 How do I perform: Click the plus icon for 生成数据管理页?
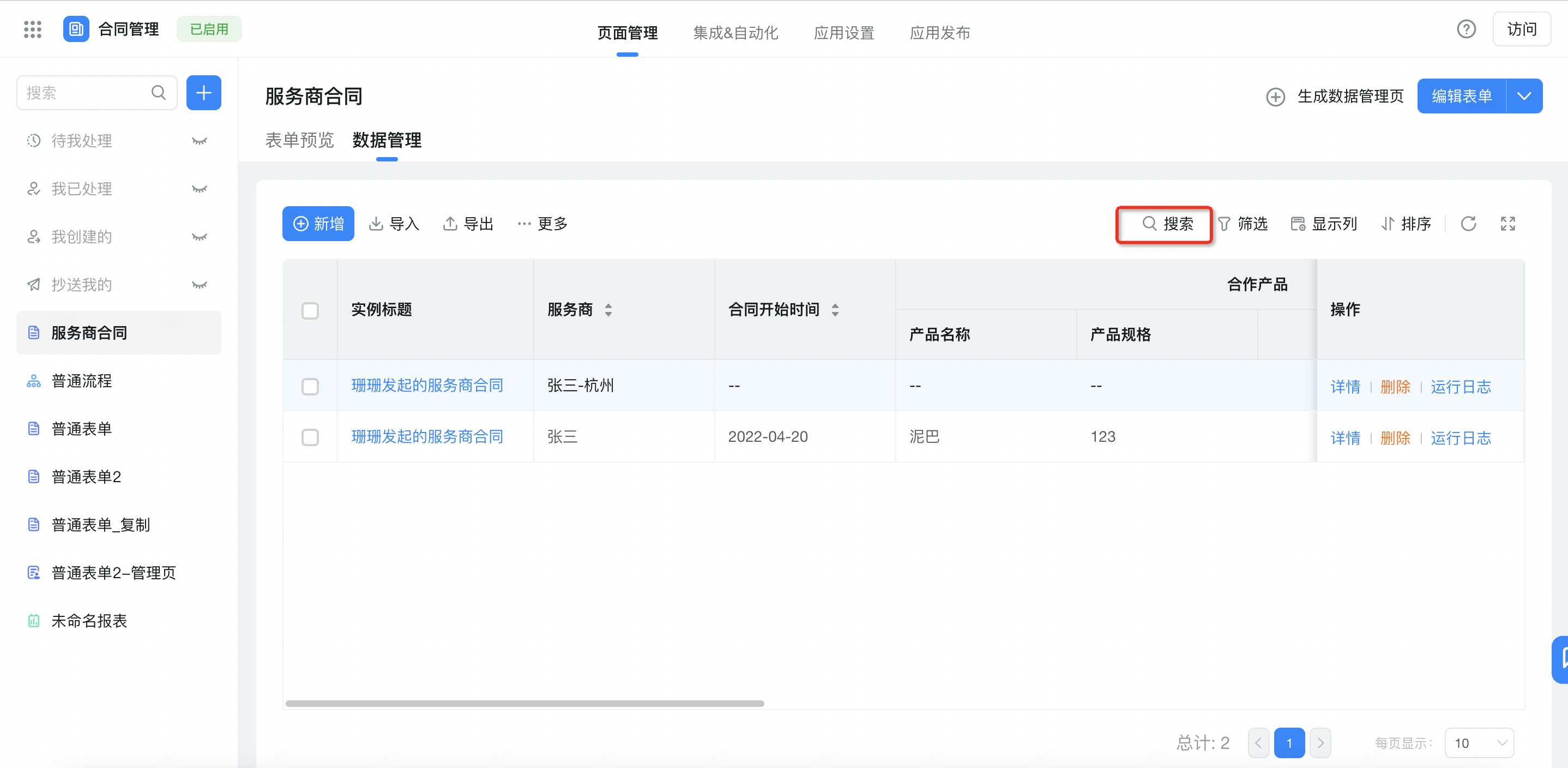(1275, 96)
